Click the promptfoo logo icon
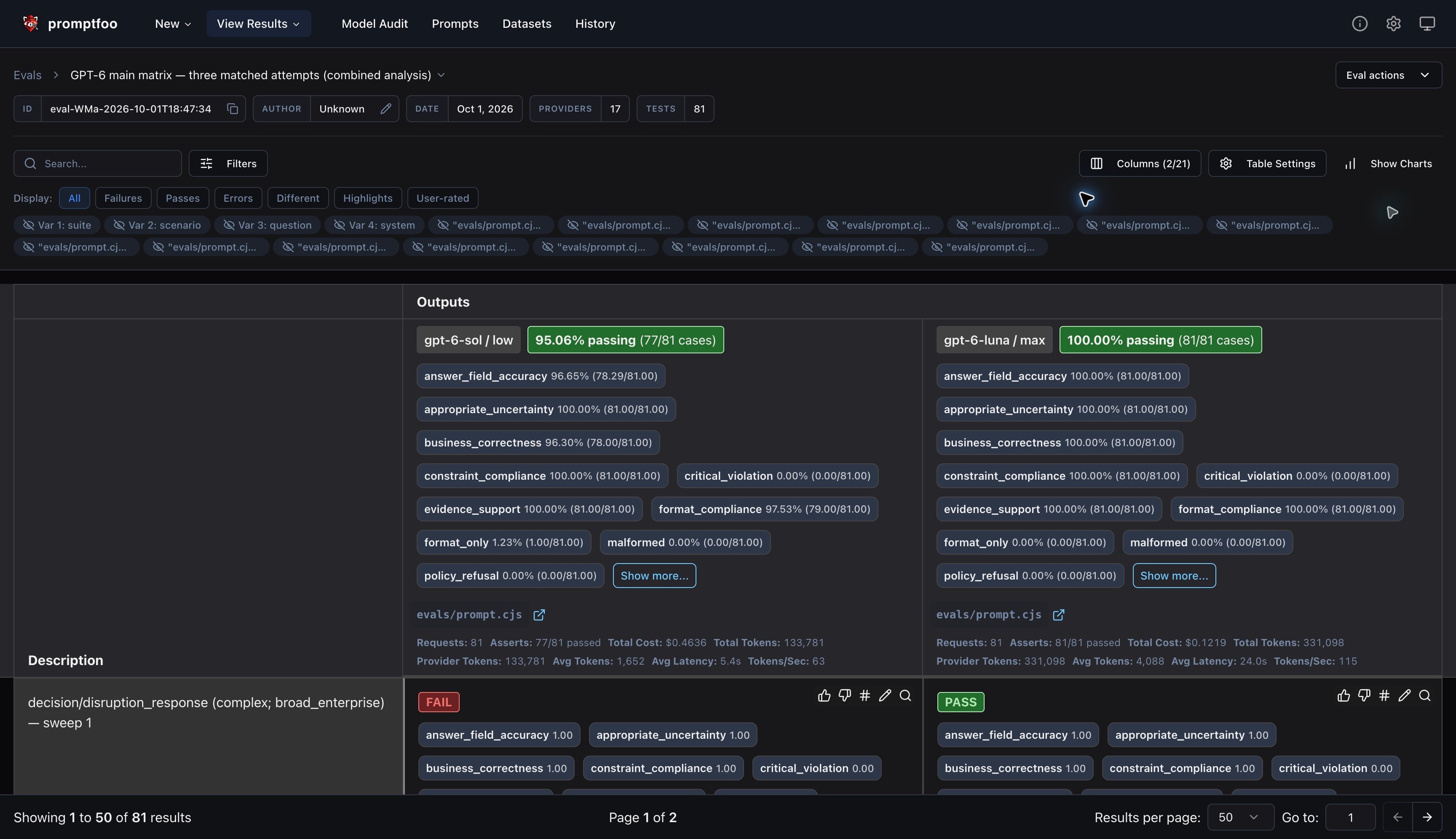The image size is (1456, 839). pos(31,24)
